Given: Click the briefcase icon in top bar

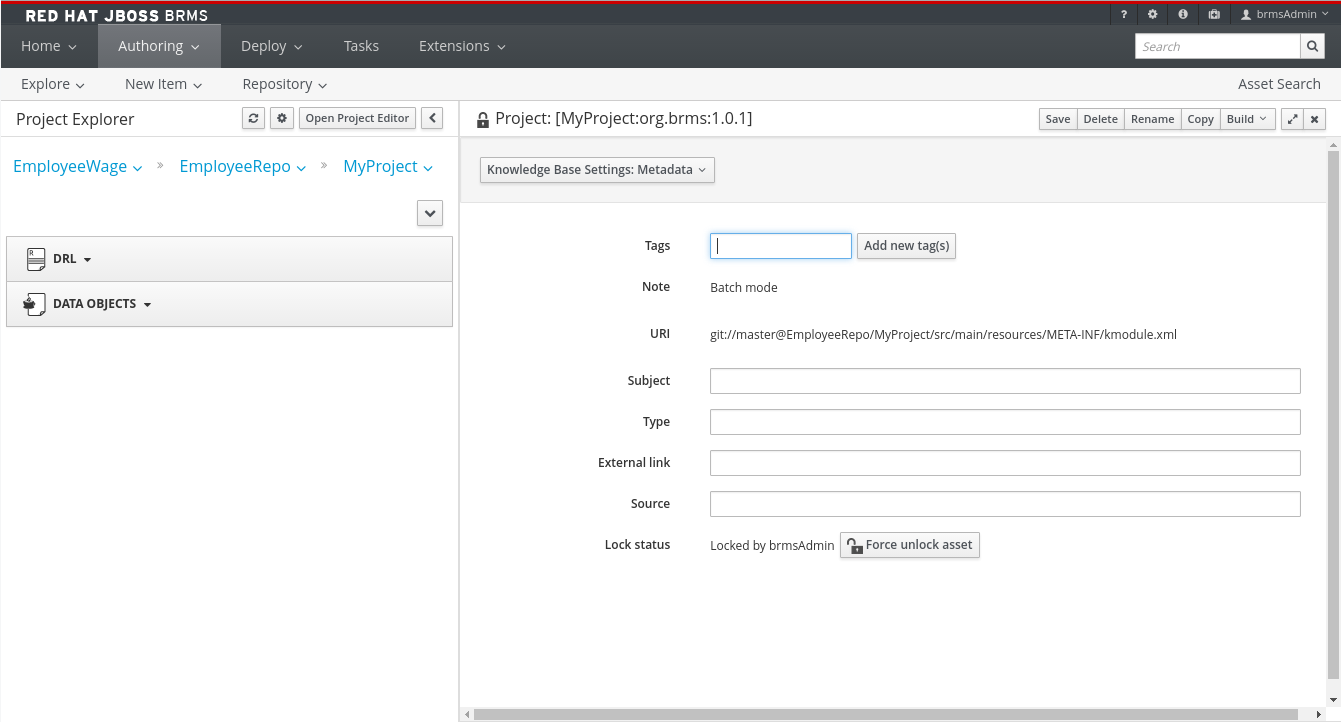Looking at the screenshot, I should point(1213,15).
